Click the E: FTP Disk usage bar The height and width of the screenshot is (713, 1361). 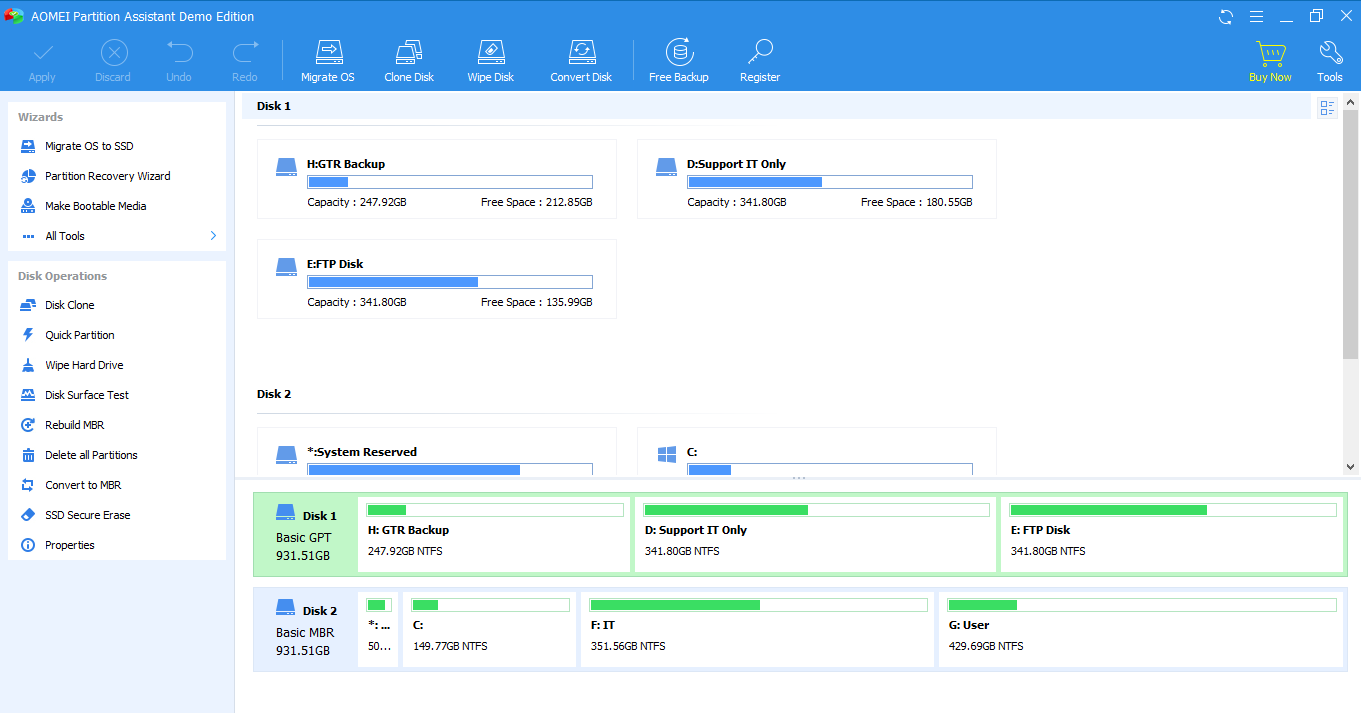coord(1173,509)
